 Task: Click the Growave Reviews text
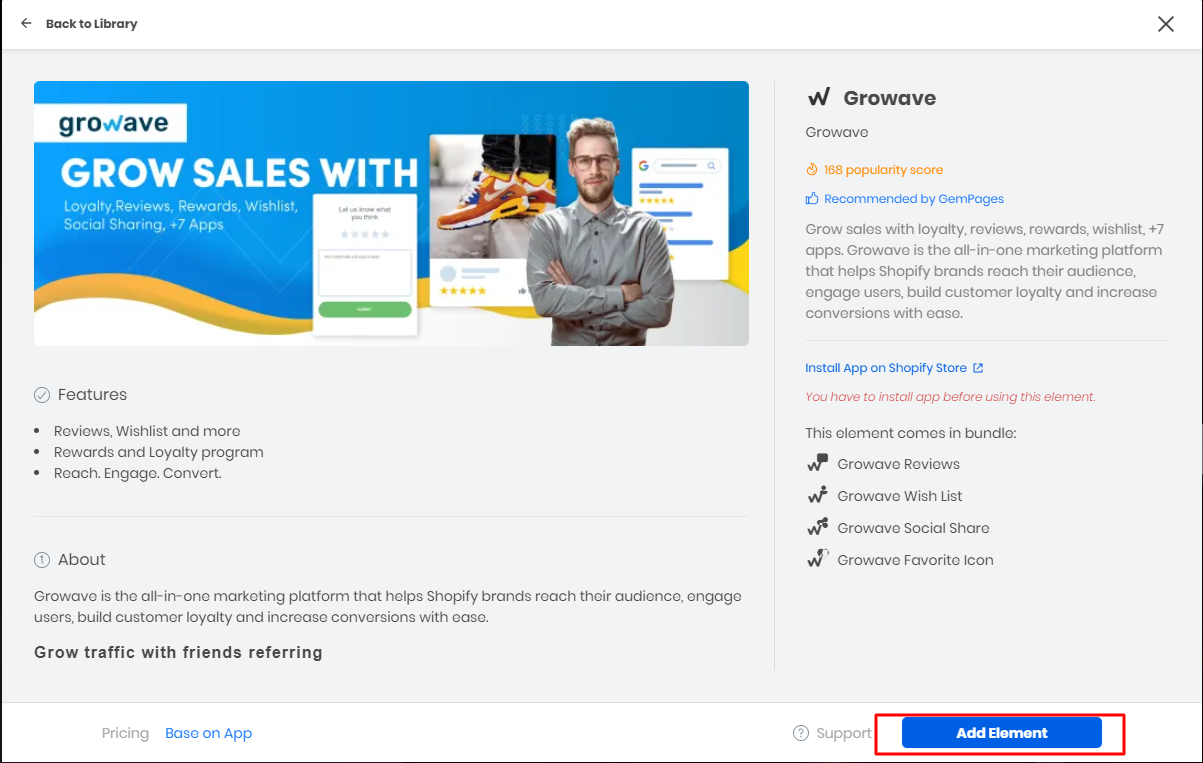[898, 464]
